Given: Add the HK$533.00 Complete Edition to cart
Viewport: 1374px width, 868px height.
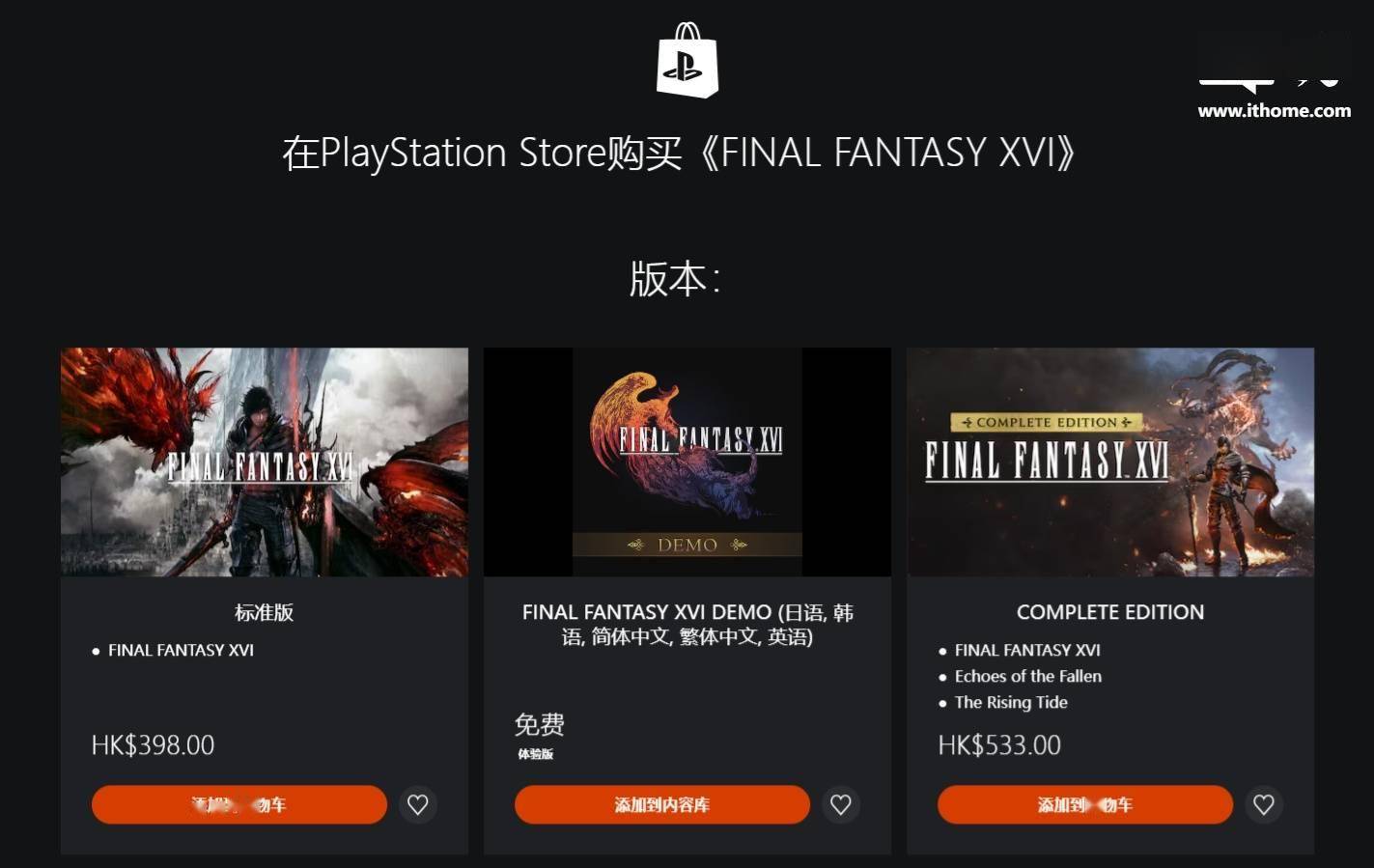Looking at the screenshot, I should point(1085,804).
